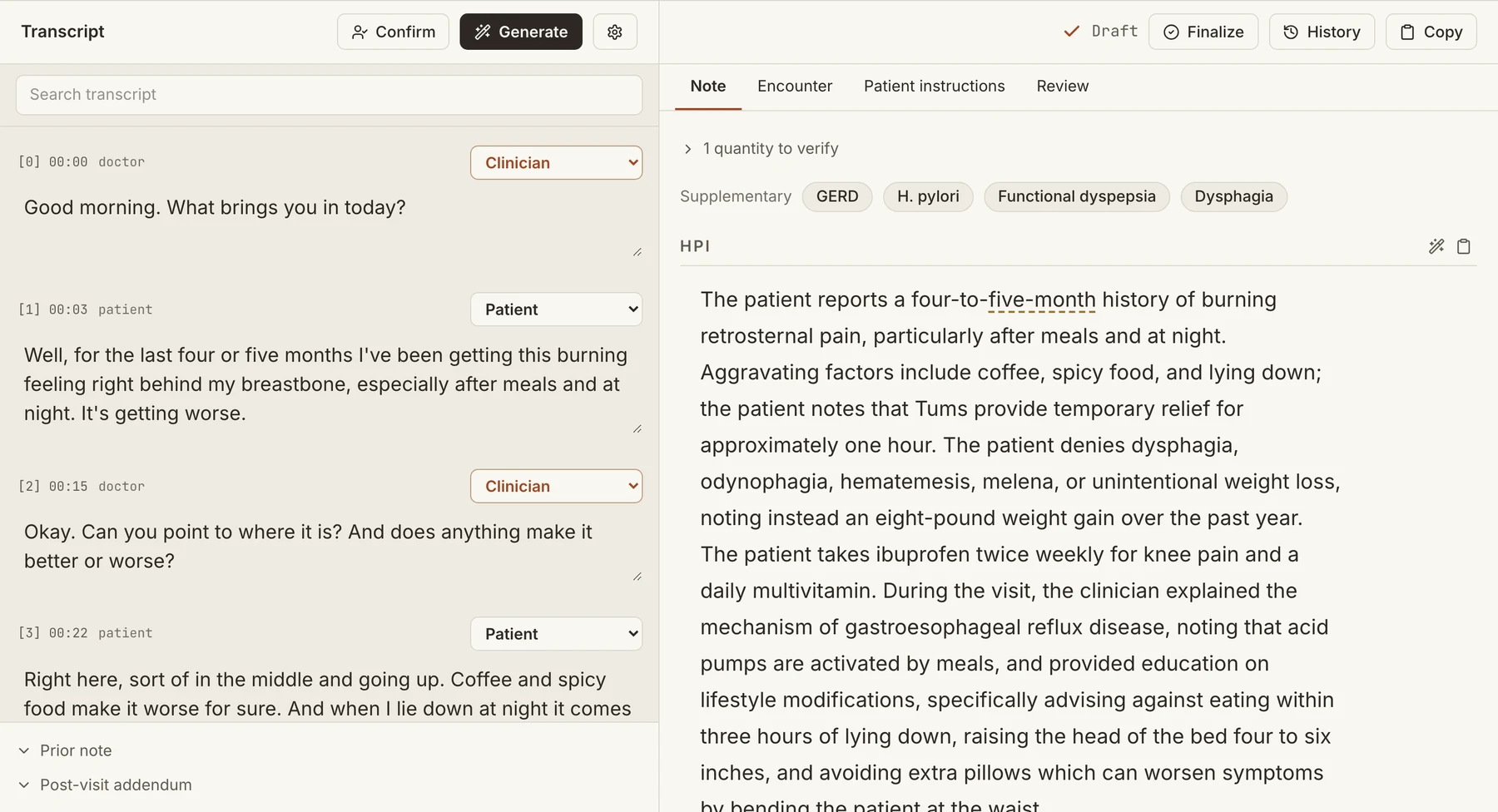Screen dimensions: 1498x812
Task: Toggle the GERD supplementary chip
Action: 837,196
